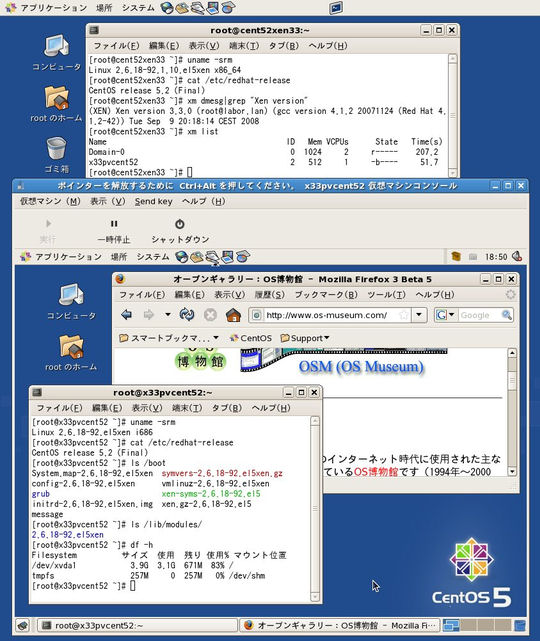Click guest terminal scrollbar grip

315,509
